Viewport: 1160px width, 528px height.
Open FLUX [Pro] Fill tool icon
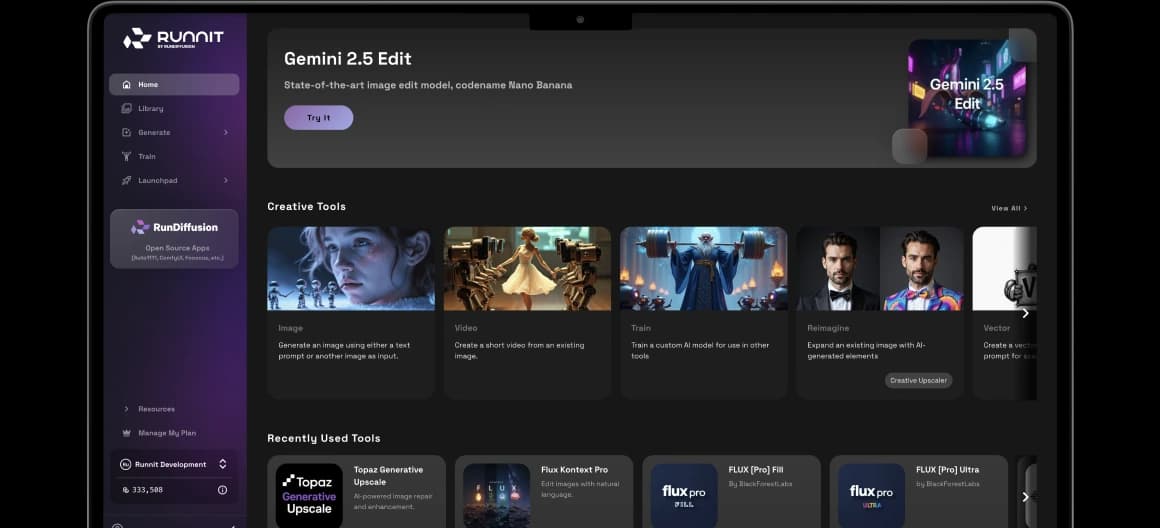684,495
